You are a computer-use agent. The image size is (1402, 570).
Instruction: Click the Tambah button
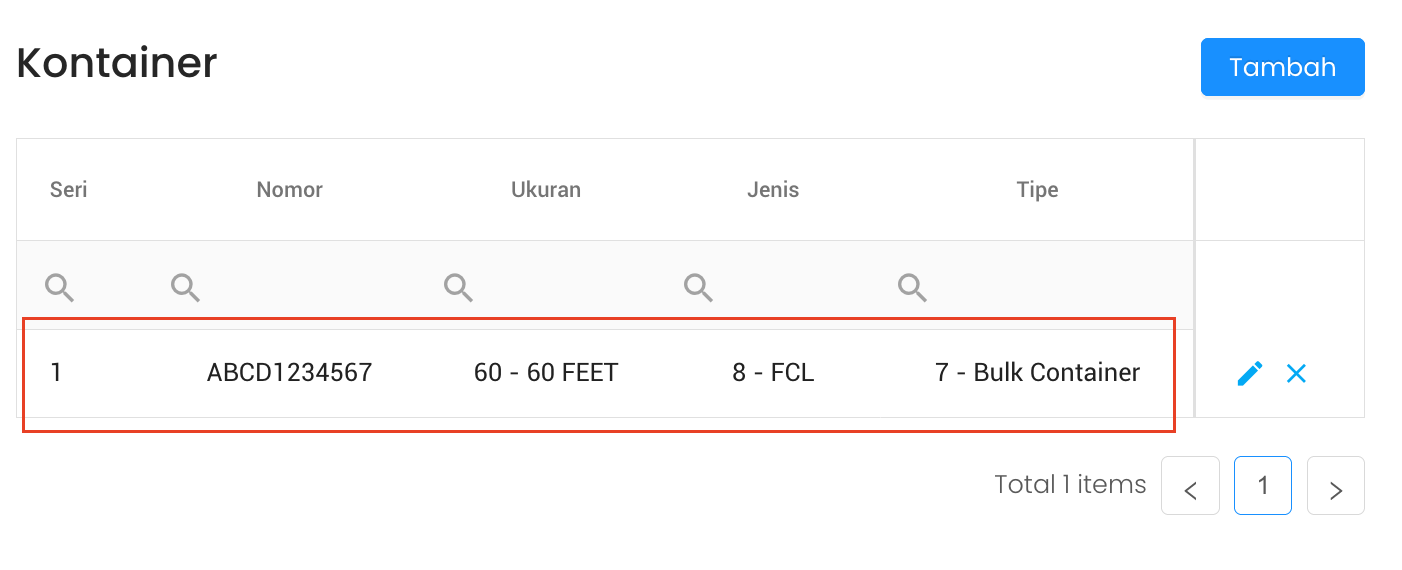1282,67
